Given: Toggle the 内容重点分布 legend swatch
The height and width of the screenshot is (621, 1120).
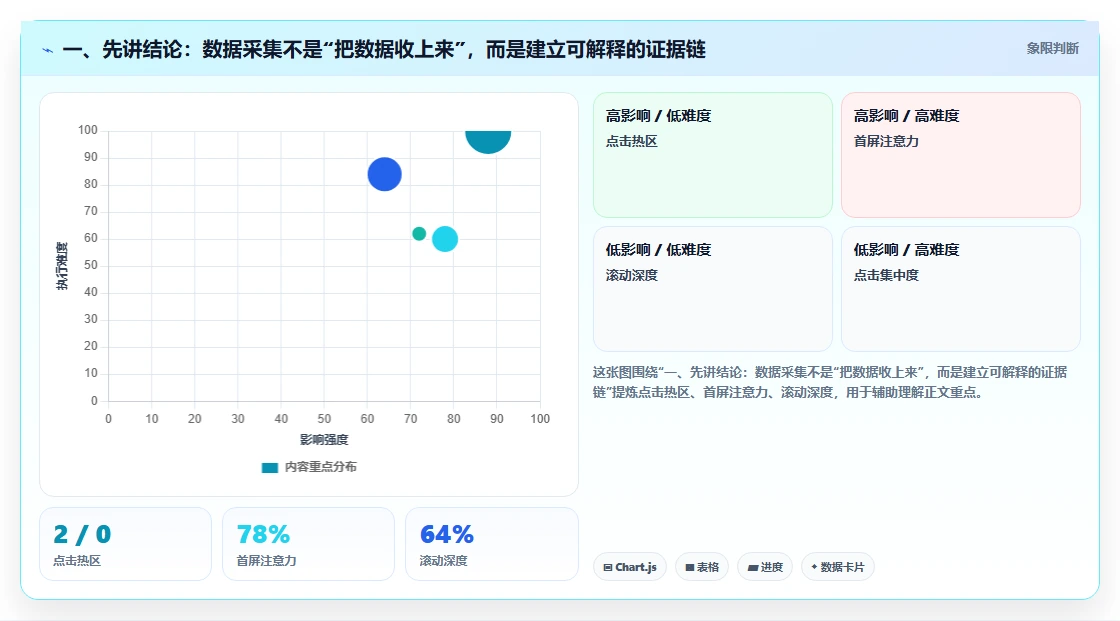Looking at the screenshot, I should [269, 467].
